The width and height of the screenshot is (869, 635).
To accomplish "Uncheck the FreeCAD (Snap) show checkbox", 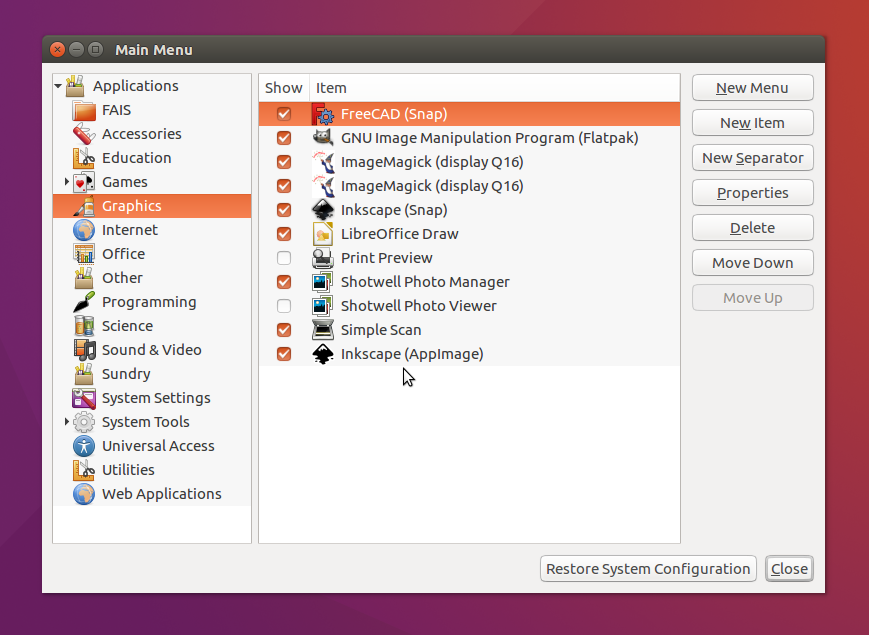I will click(x=284, y=114).
